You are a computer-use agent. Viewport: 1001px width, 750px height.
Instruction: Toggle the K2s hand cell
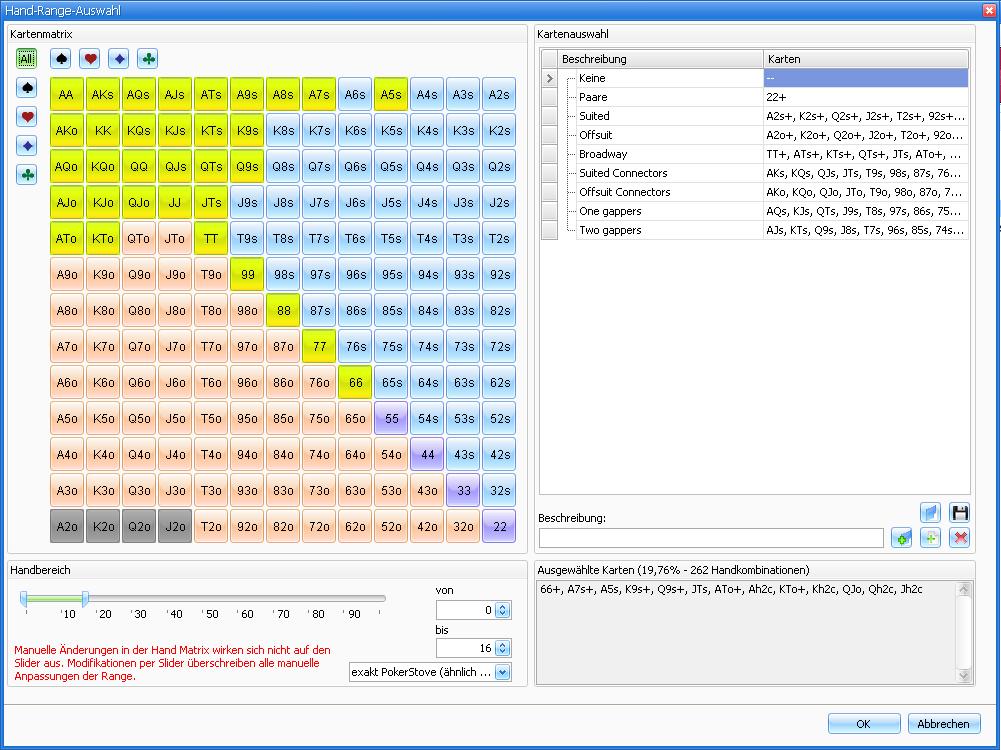click(x=499, y=130)
